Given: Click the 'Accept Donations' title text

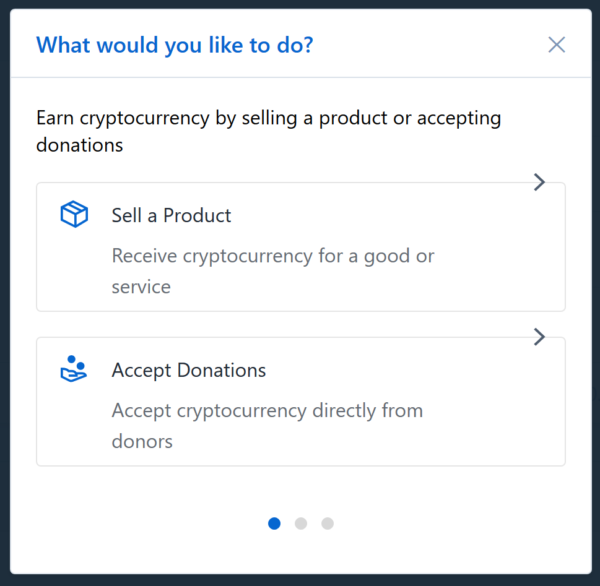Looking at the screenshot, I should tap(189, 370).
